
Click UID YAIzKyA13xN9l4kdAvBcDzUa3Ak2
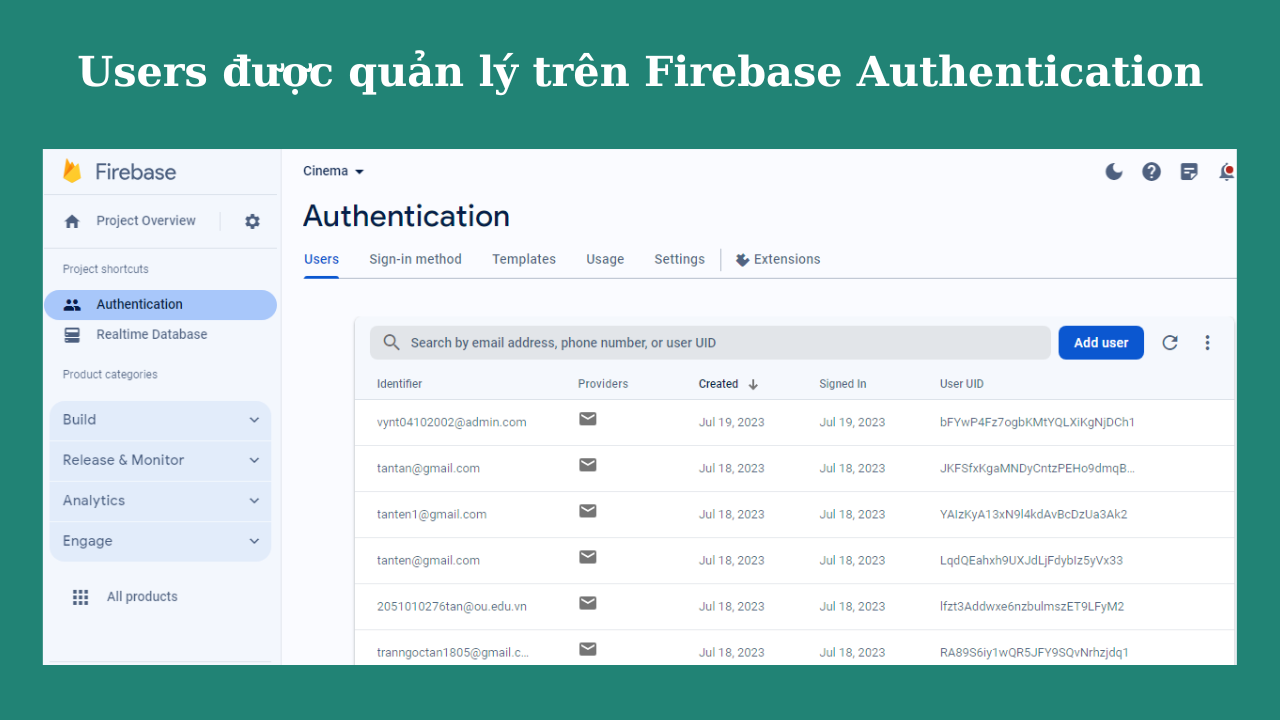coord(1033,515)
